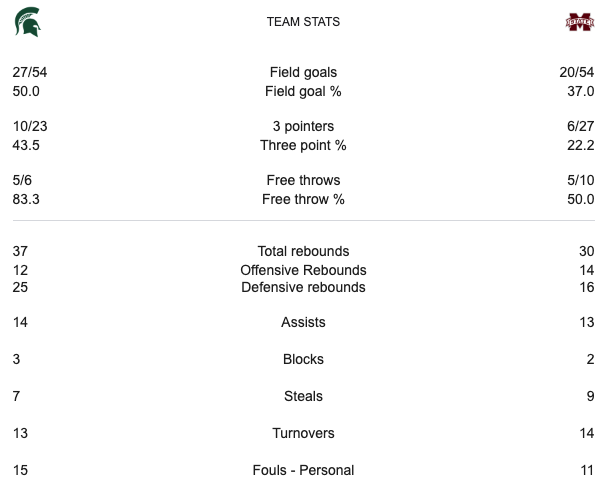
Task: Click the Blocks stat label
Action: coord(303,359)
